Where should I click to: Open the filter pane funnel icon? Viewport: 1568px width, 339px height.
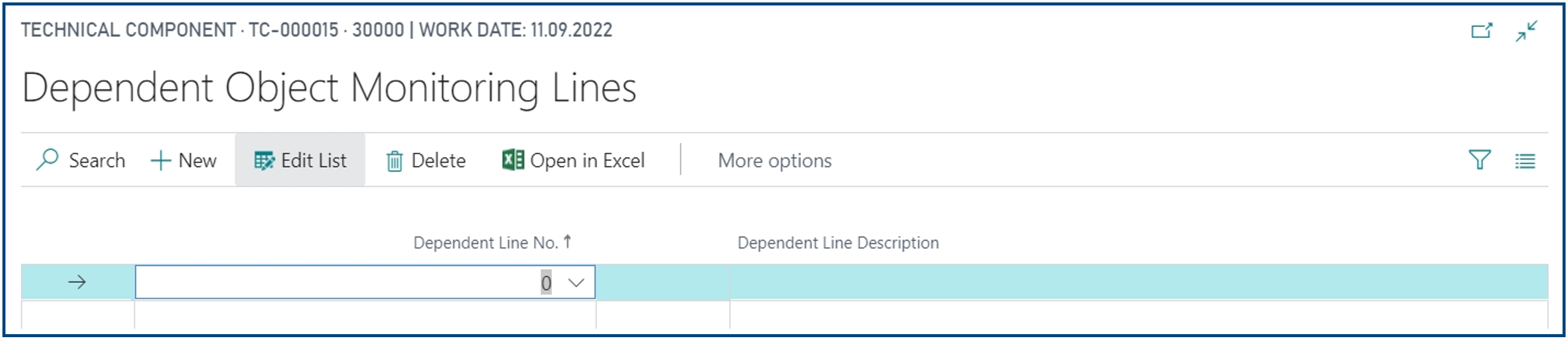tap(1479, 160)
